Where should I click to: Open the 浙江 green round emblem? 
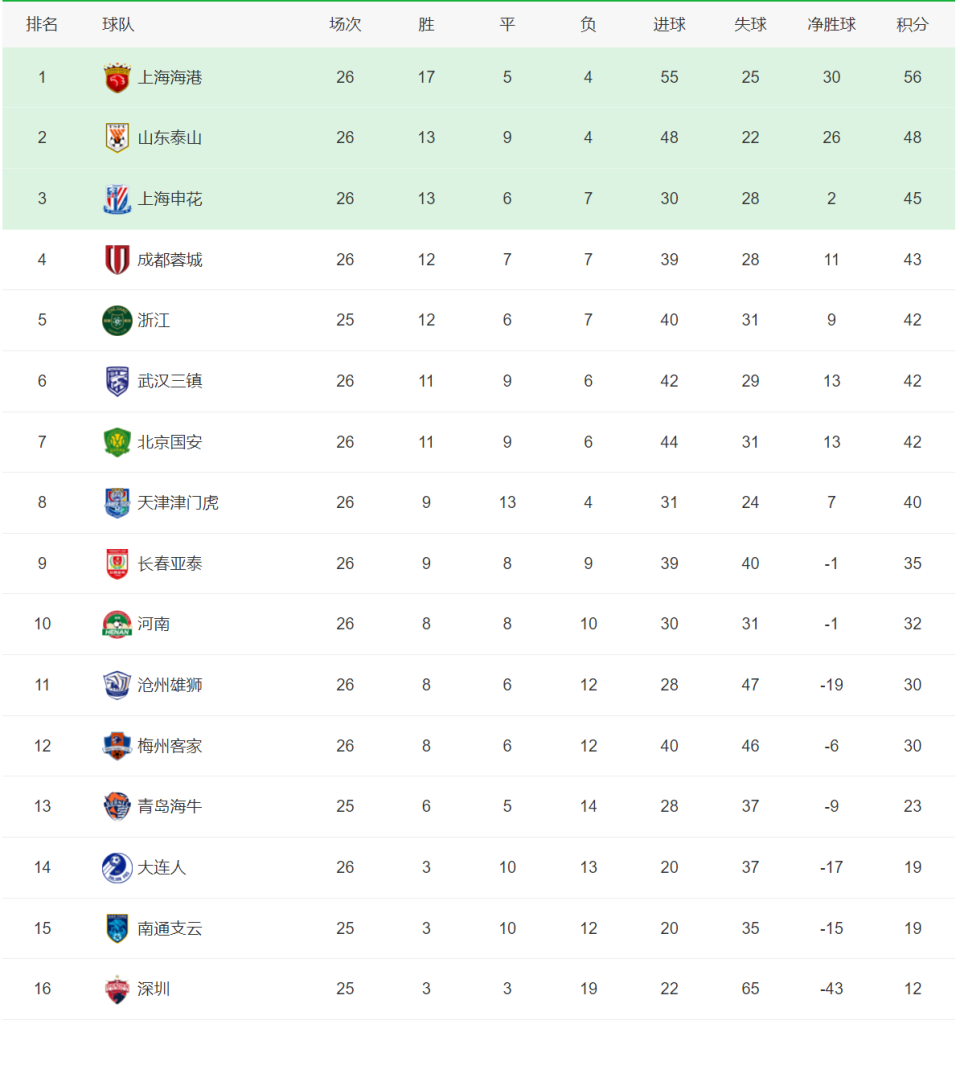[x=117, y=320]
